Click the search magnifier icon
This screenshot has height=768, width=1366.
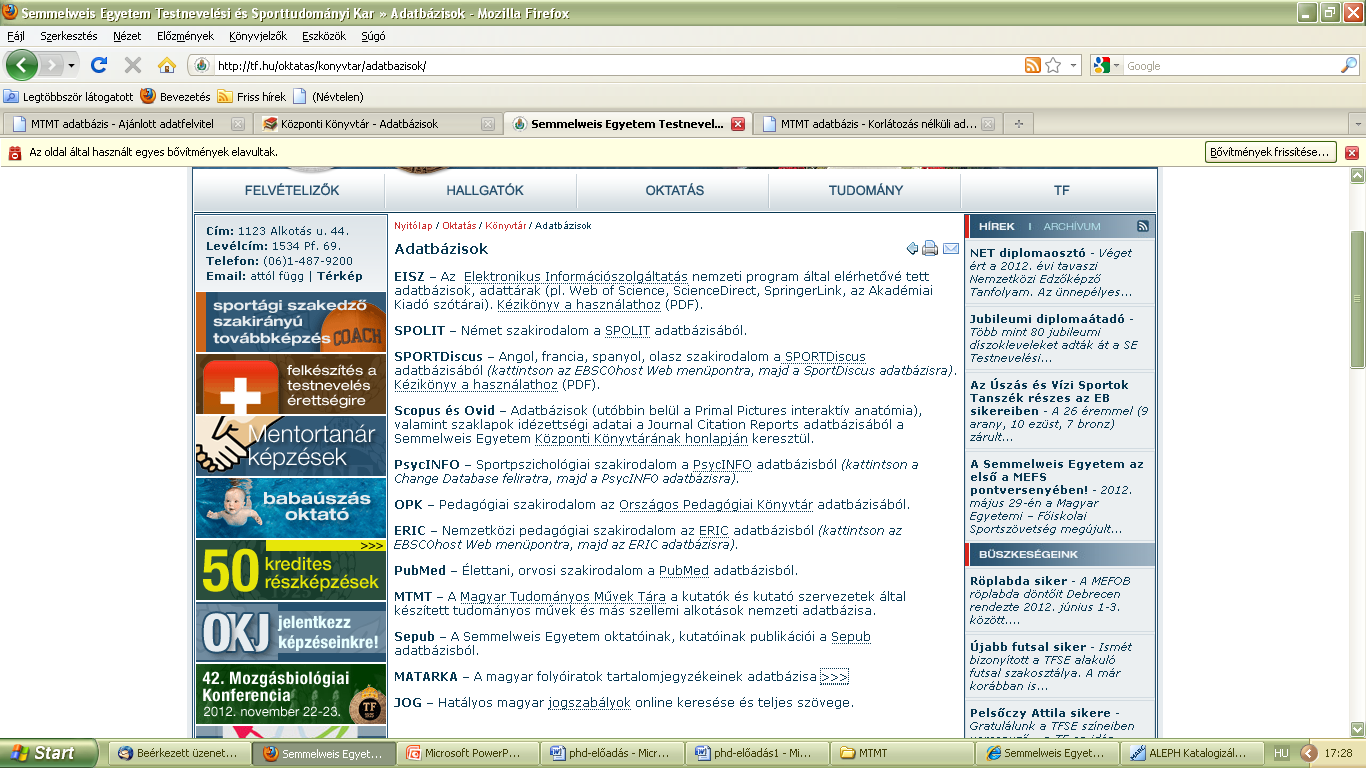(1349, 65)
